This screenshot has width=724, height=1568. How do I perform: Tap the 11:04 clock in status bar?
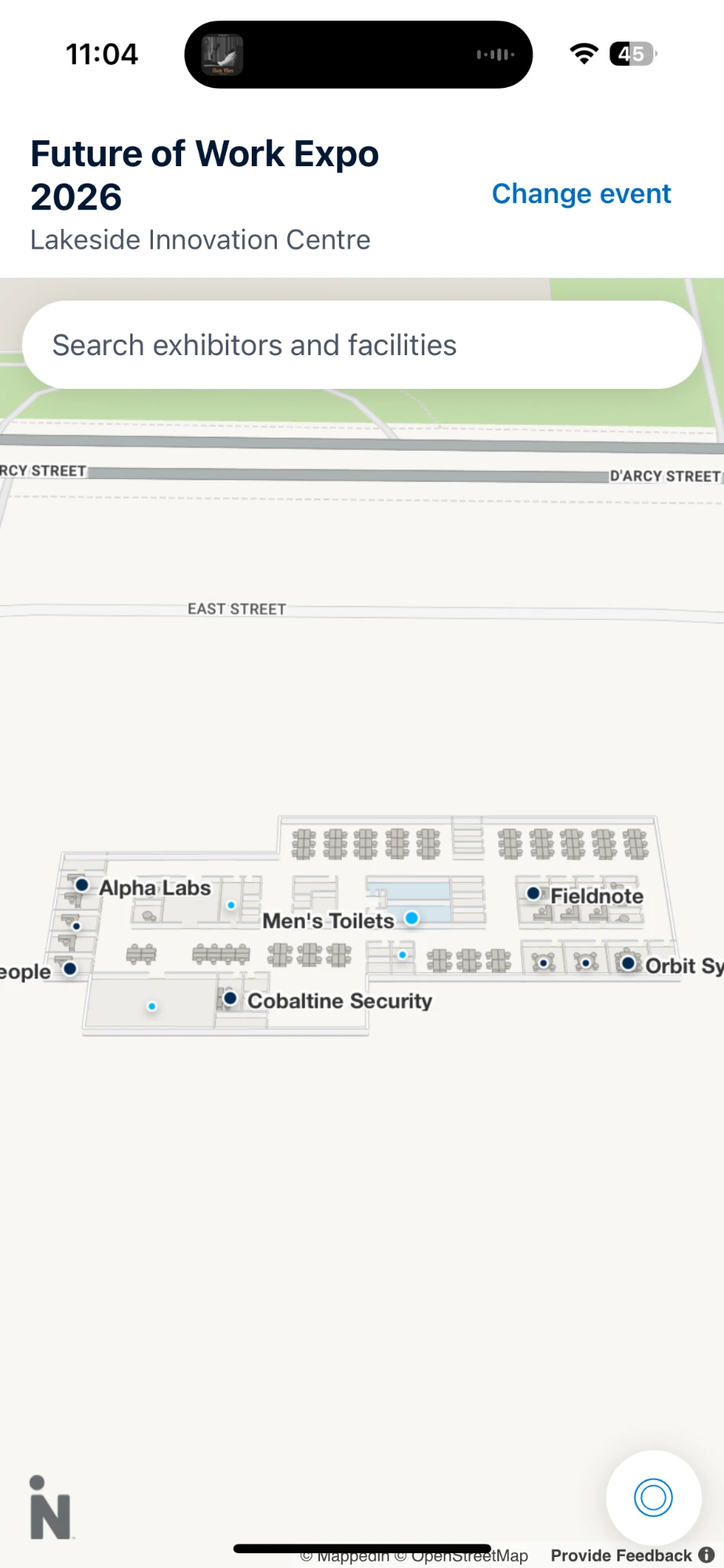pyautogui.click(x=102, y=54)
